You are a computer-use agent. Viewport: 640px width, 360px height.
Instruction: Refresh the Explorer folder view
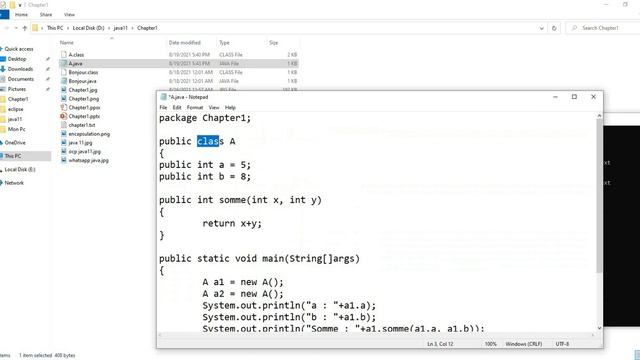[554, 28]
